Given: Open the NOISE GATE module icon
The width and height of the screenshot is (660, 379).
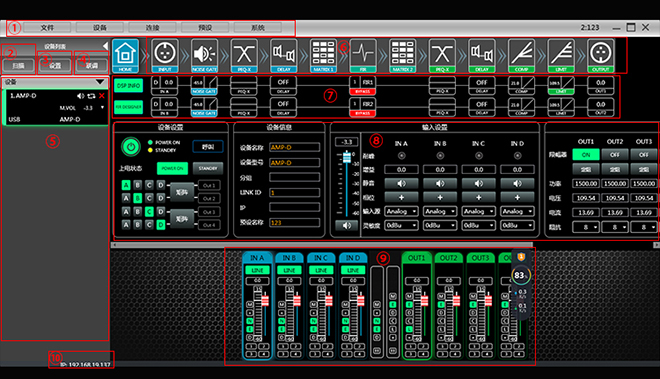Looking at the screenshot, I should coord(205,56).
